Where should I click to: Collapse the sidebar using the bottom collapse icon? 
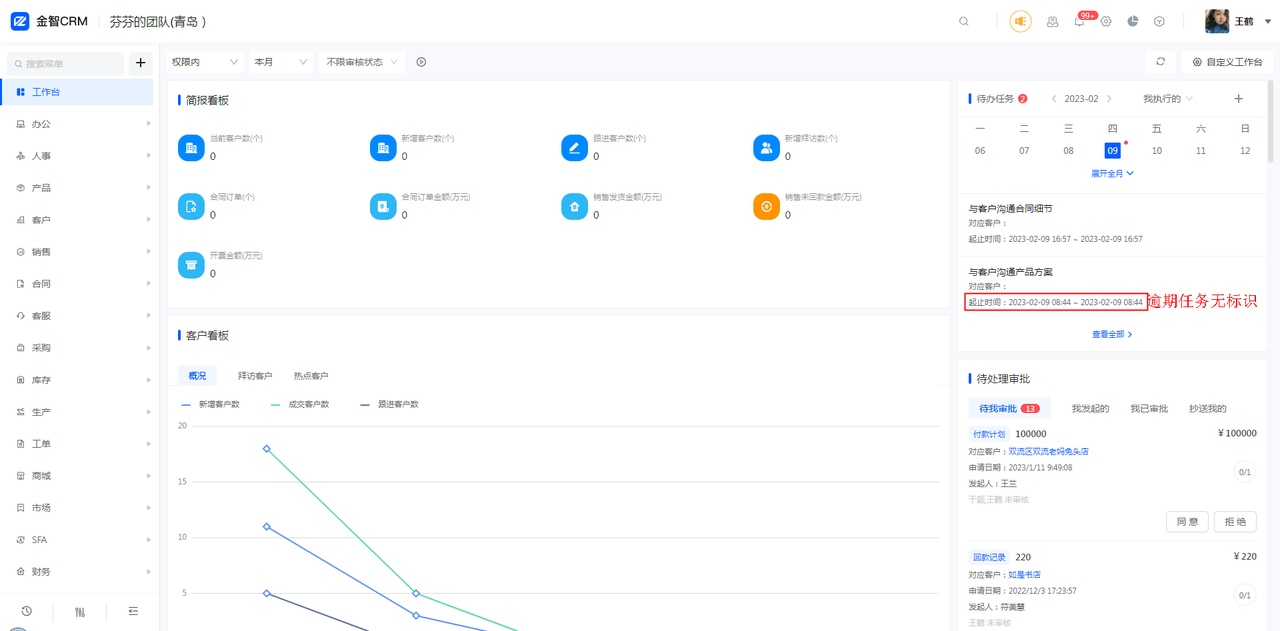(x=133, y=611)
